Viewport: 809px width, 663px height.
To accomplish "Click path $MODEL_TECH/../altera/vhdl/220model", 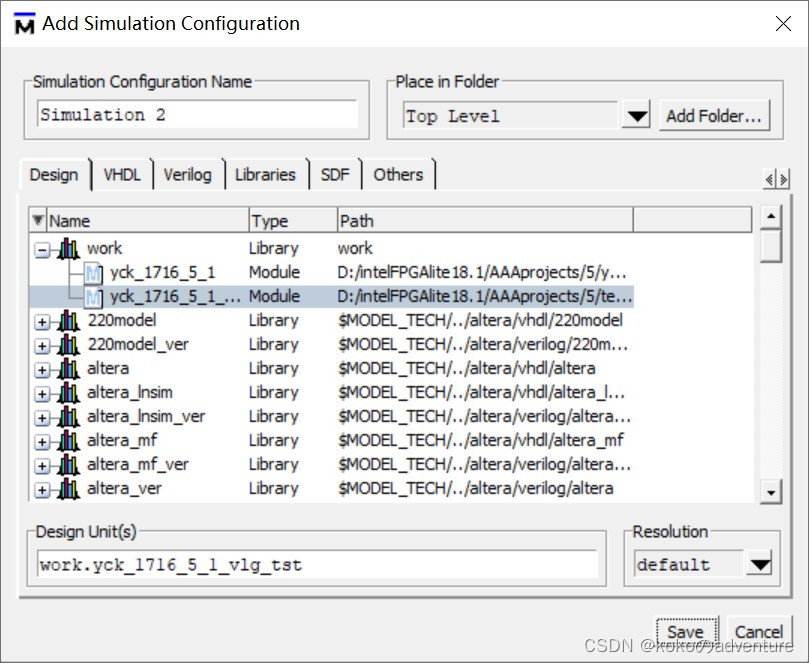I will click(x=480, y=320).
